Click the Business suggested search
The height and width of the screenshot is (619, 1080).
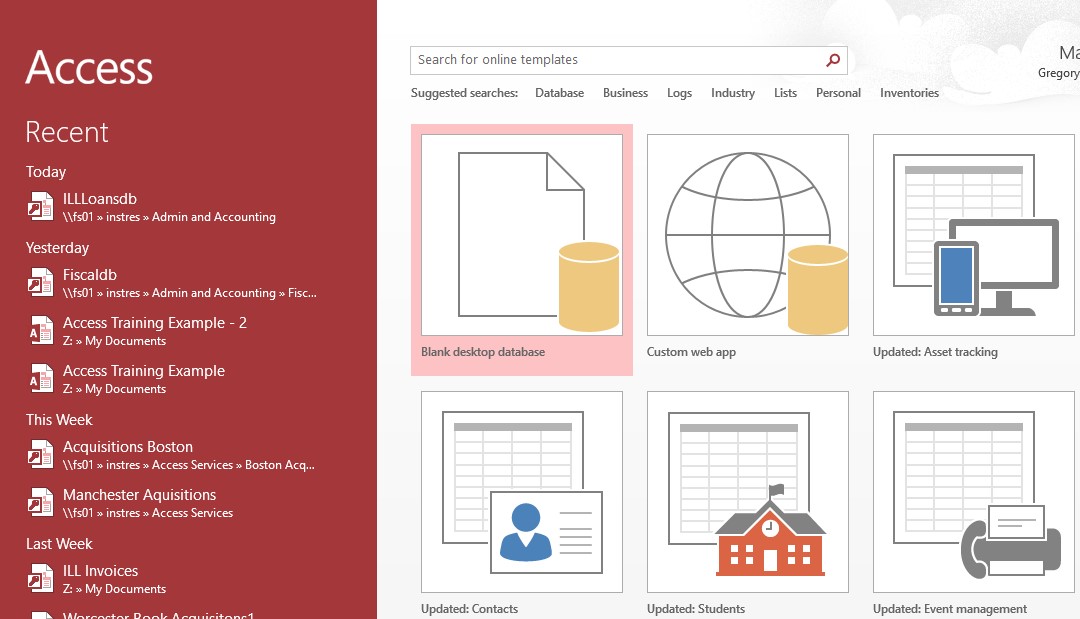[625, 93]
